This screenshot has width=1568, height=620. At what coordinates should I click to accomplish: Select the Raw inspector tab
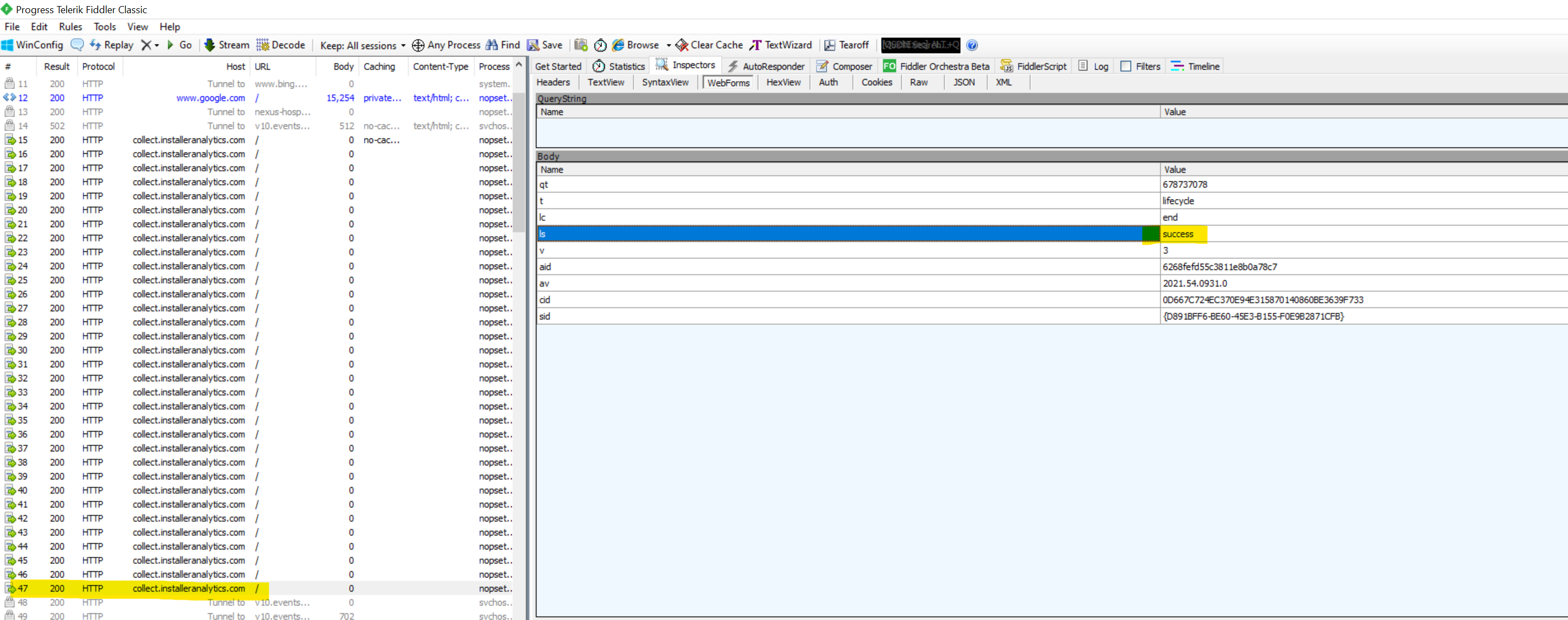point(919,83)
